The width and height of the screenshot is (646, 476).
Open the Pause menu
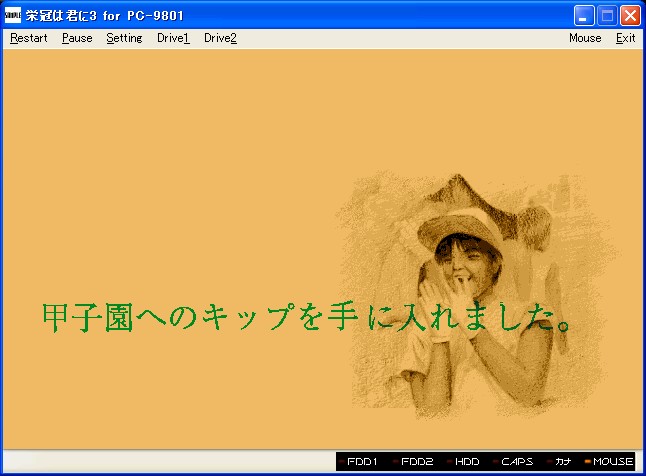[x=77, y=38]
